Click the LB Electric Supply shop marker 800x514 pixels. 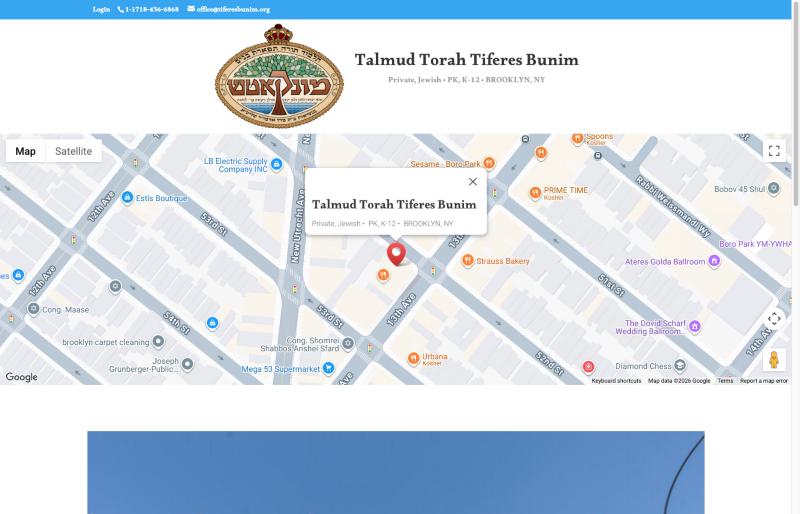pyautogui.click(x=277, y=164)
